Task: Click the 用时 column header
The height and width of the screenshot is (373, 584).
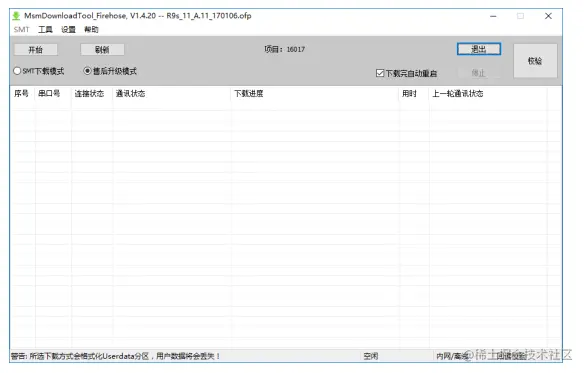Action: (x=414, y=94)
